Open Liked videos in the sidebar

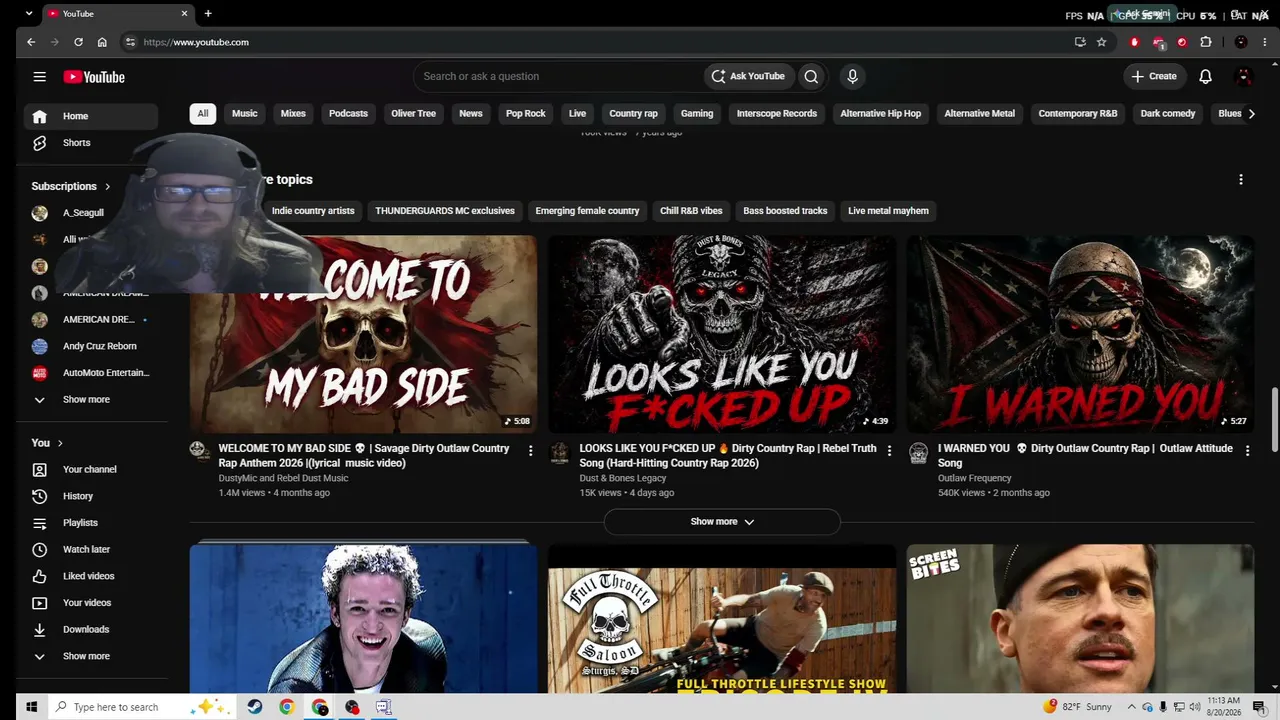(x=91, y=577)
